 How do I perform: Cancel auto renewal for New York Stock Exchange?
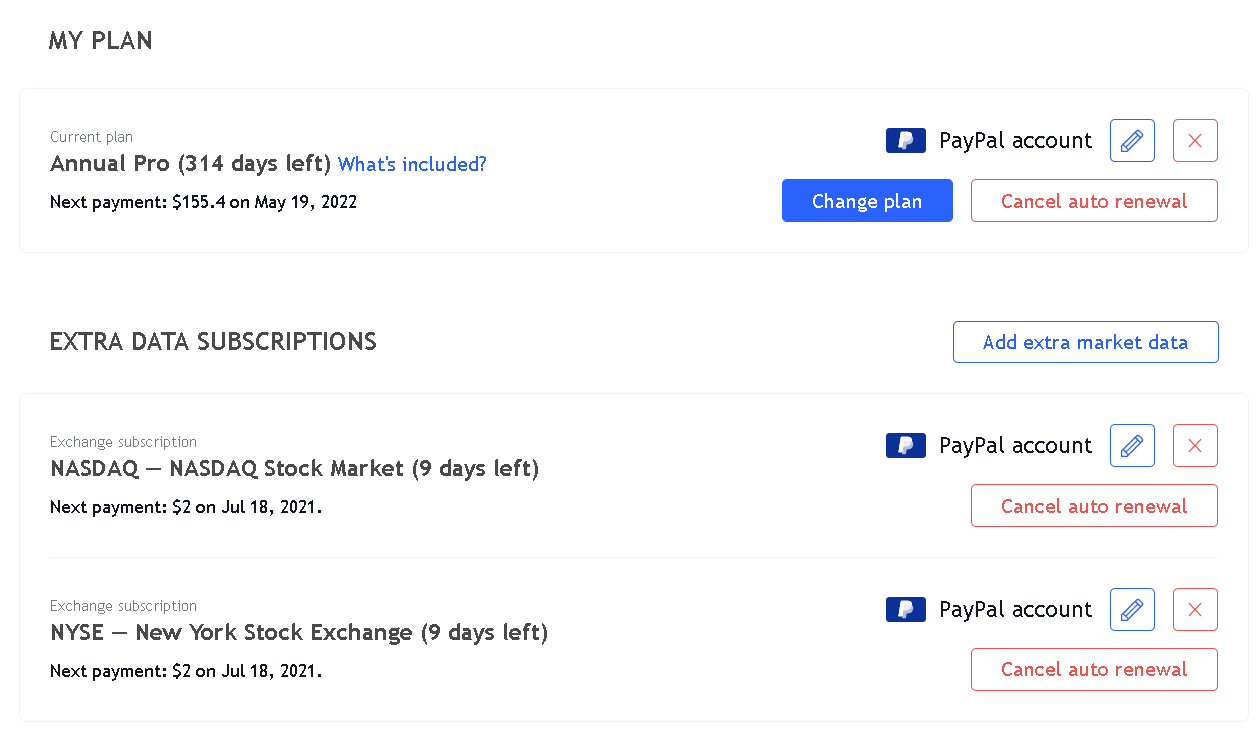click(1094, 670)
